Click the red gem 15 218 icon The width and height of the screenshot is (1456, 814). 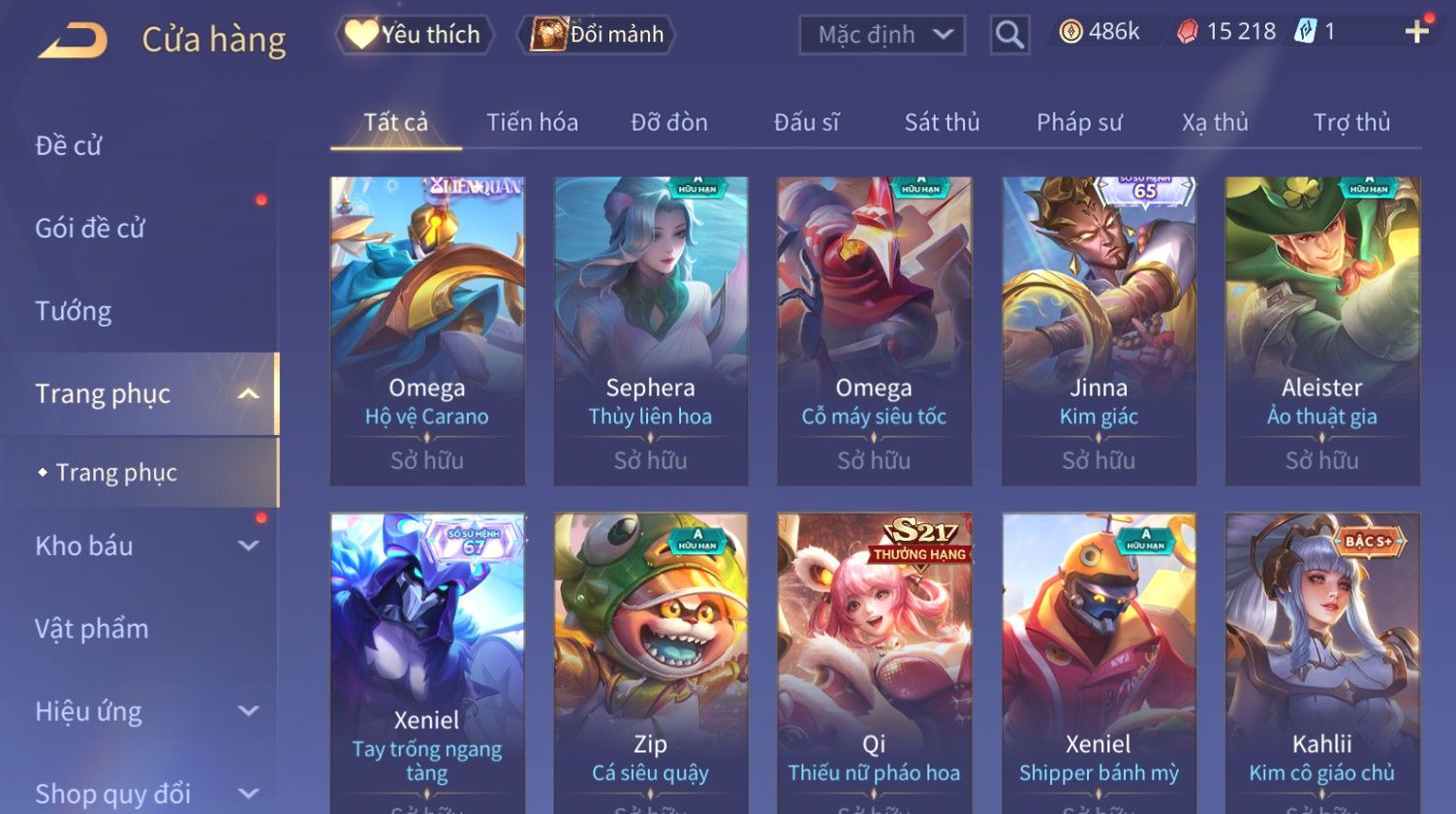[1187, 32]
